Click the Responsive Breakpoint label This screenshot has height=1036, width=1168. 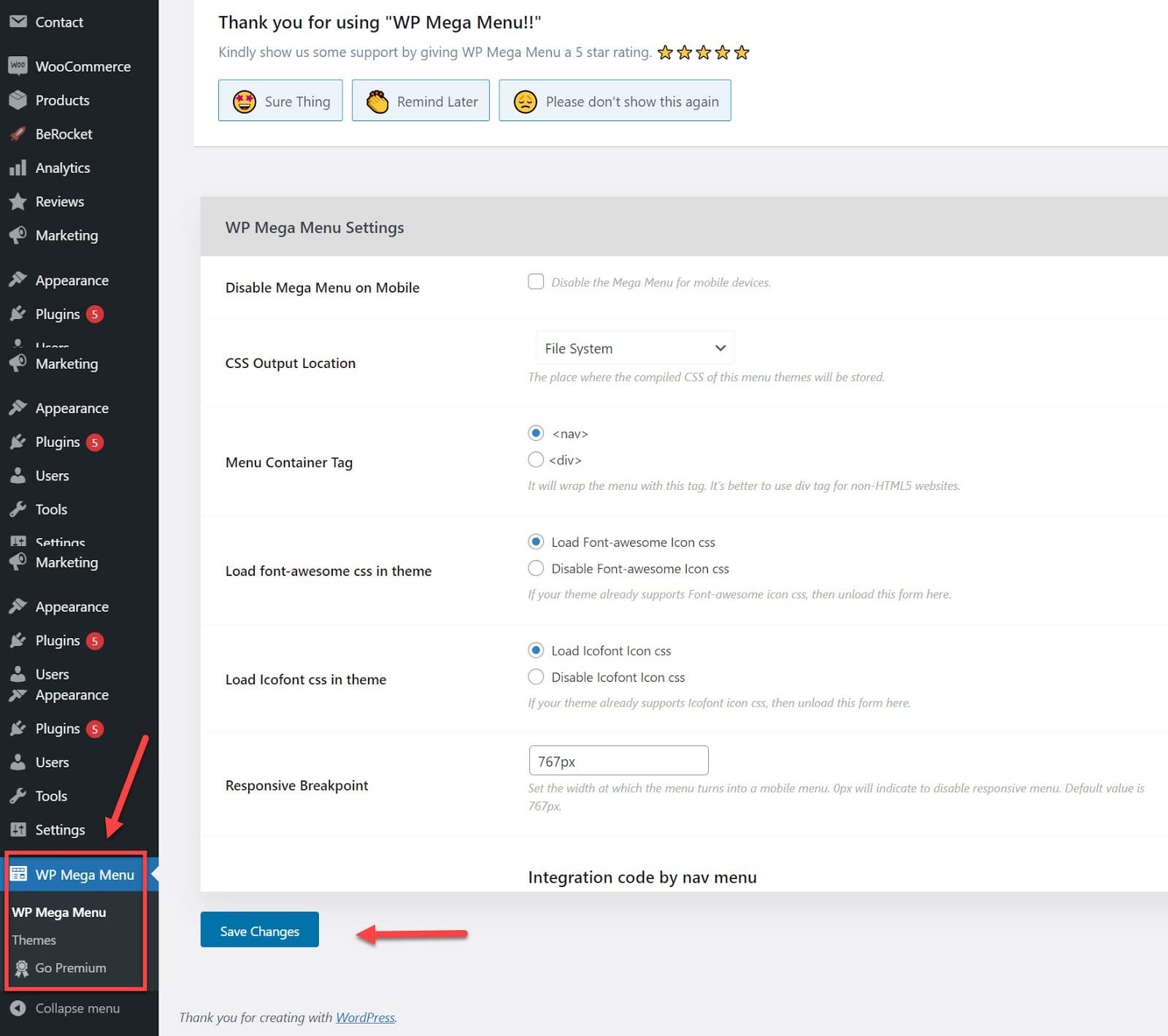click(296, 786)
